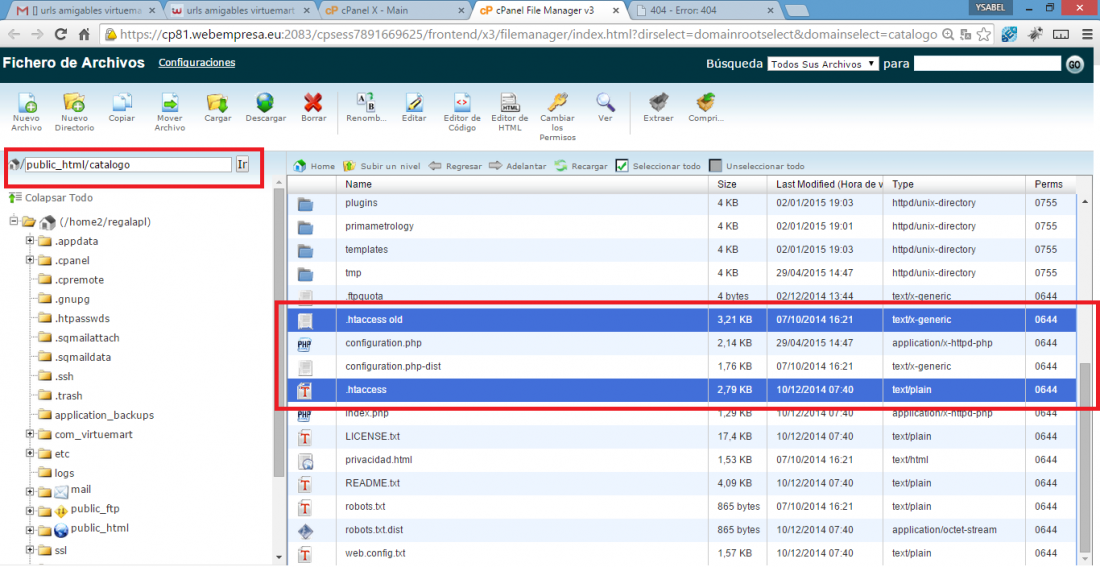Select the plugins directory row

pyautogui.click(x=683, y=203)
